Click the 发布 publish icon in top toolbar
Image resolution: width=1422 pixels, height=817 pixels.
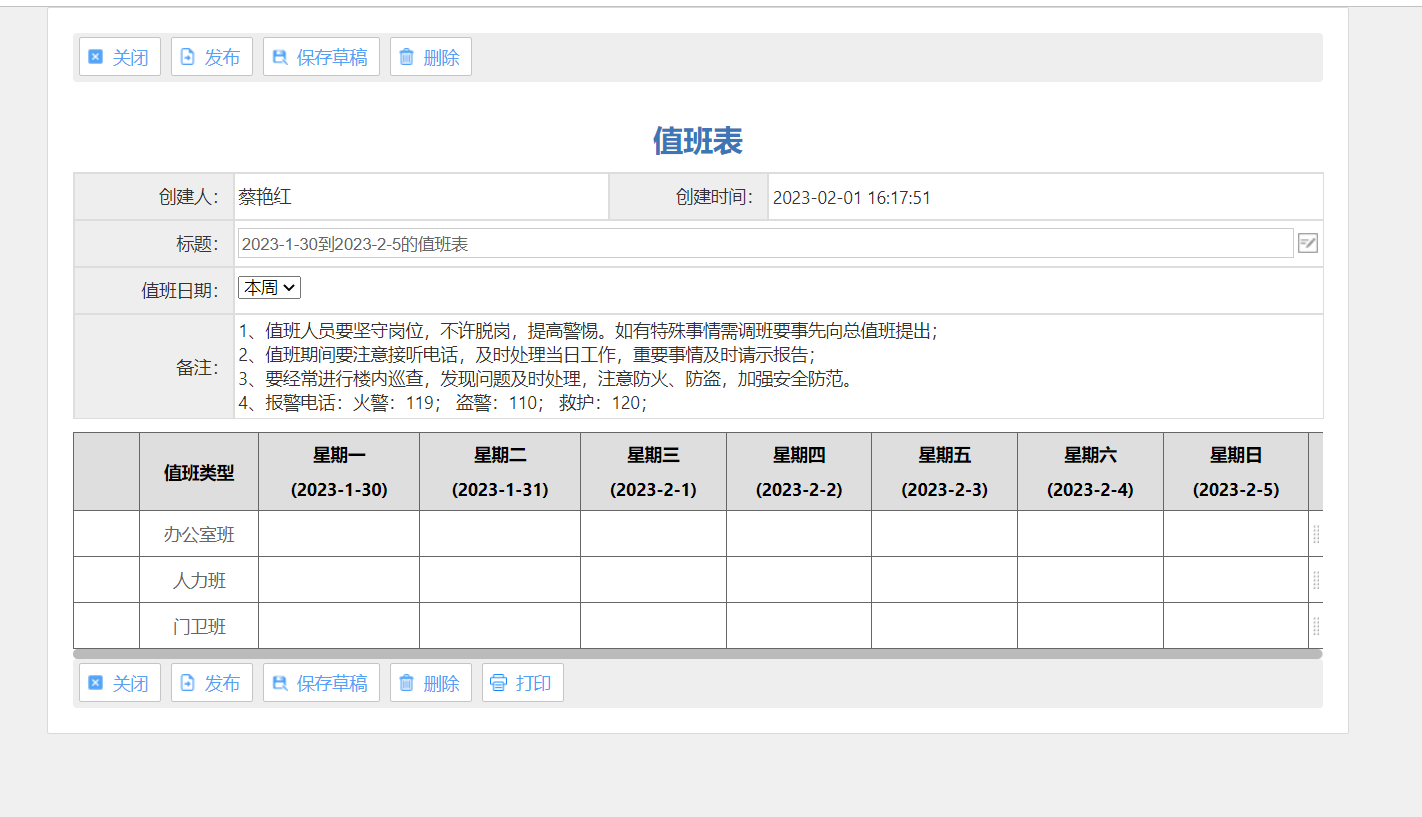[186, 57]
